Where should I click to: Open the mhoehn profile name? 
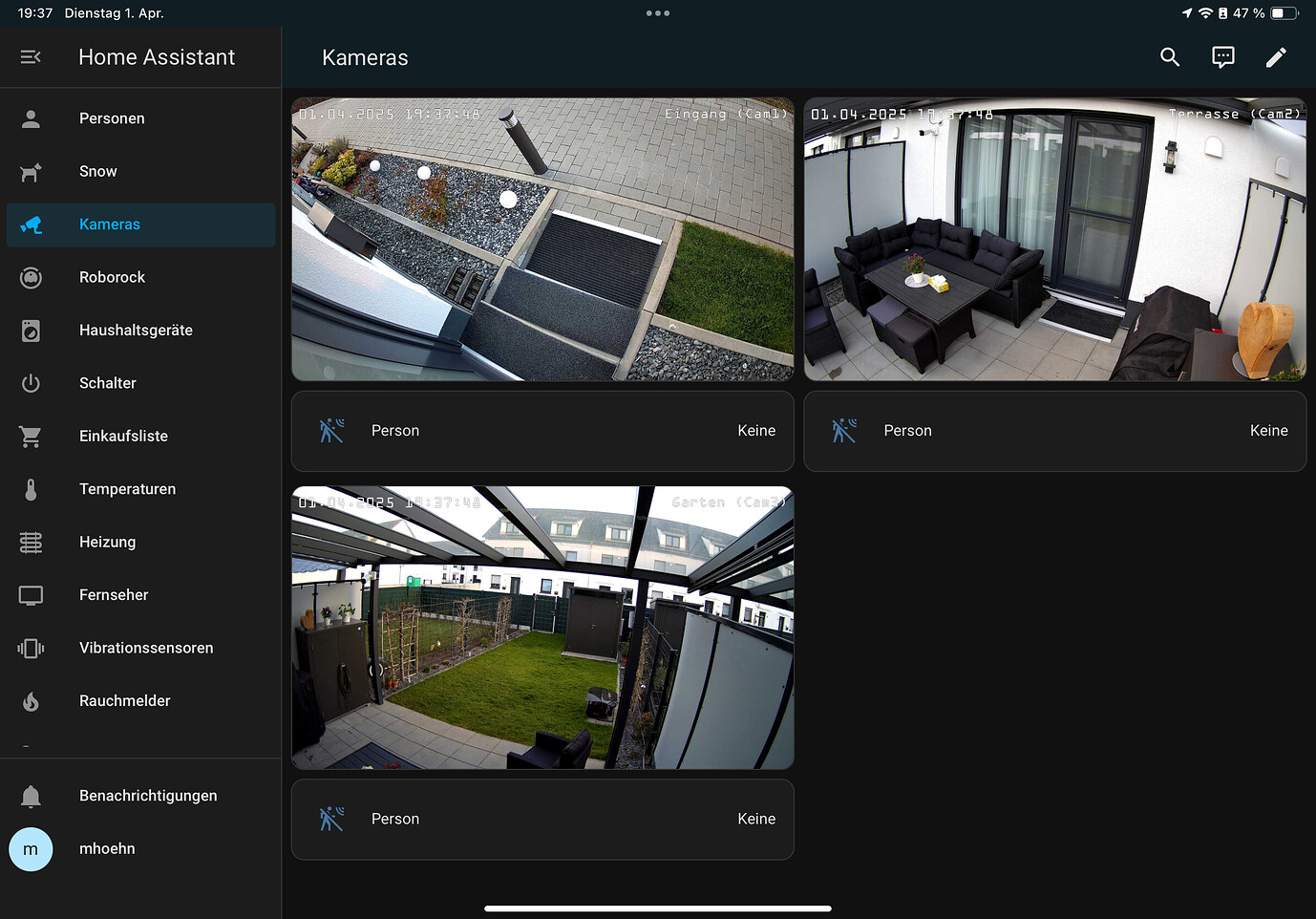107,849
